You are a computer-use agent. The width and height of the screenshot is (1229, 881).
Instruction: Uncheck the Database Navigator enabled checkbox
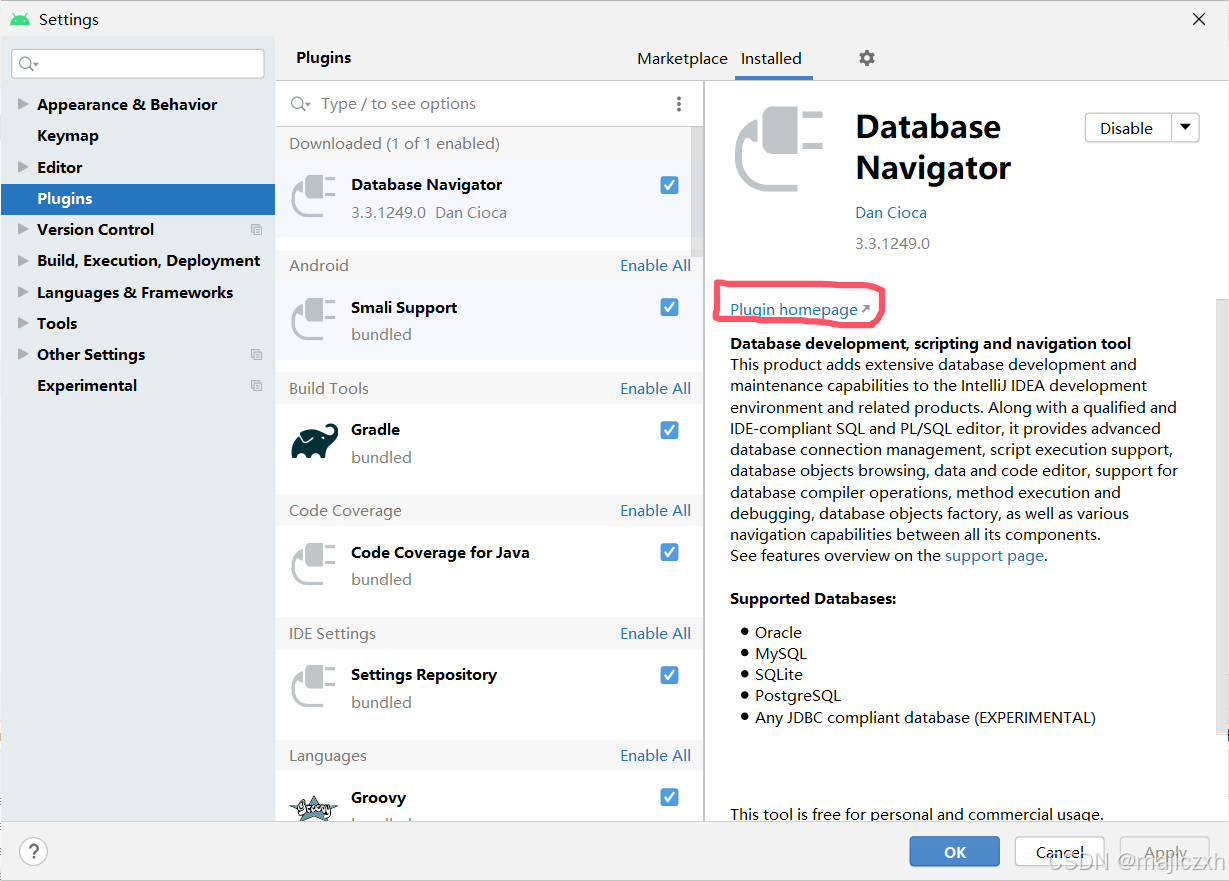[x=669, y=185]
